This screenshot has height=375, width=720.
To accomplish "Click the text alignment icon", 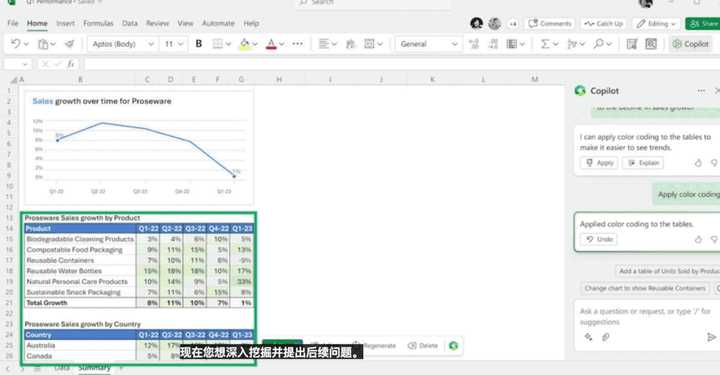I will [x=324, y=44].
